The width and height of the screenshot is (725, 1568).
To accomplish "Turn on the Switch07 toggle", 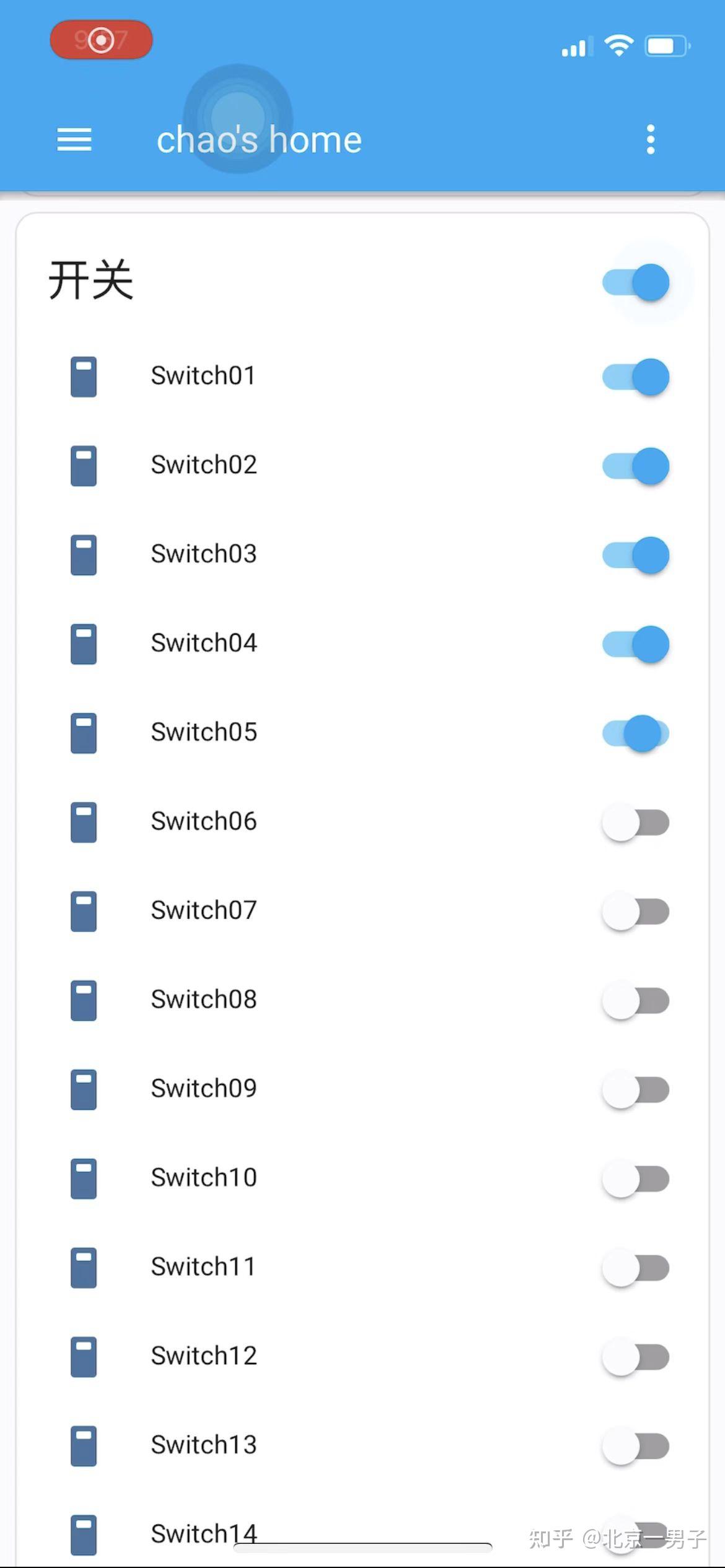I will pyautogui.click(x=636, y=912).
